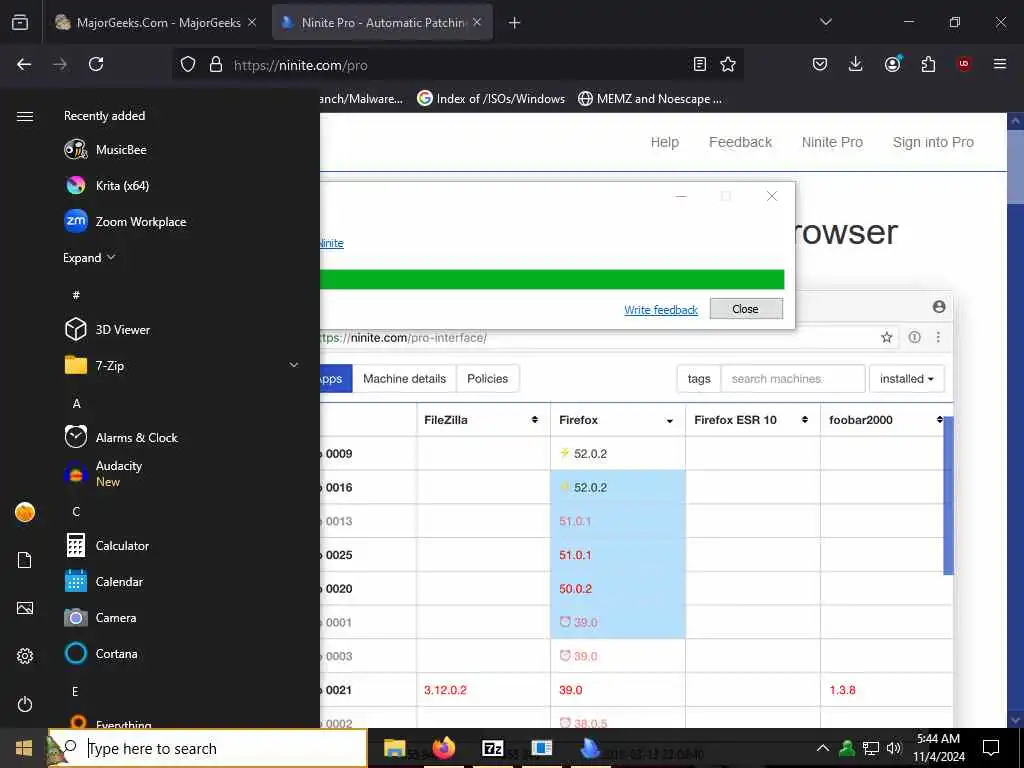The image size is (1024, 768).
Task: Open Firefox application menu
Action: coord(1000,64)
